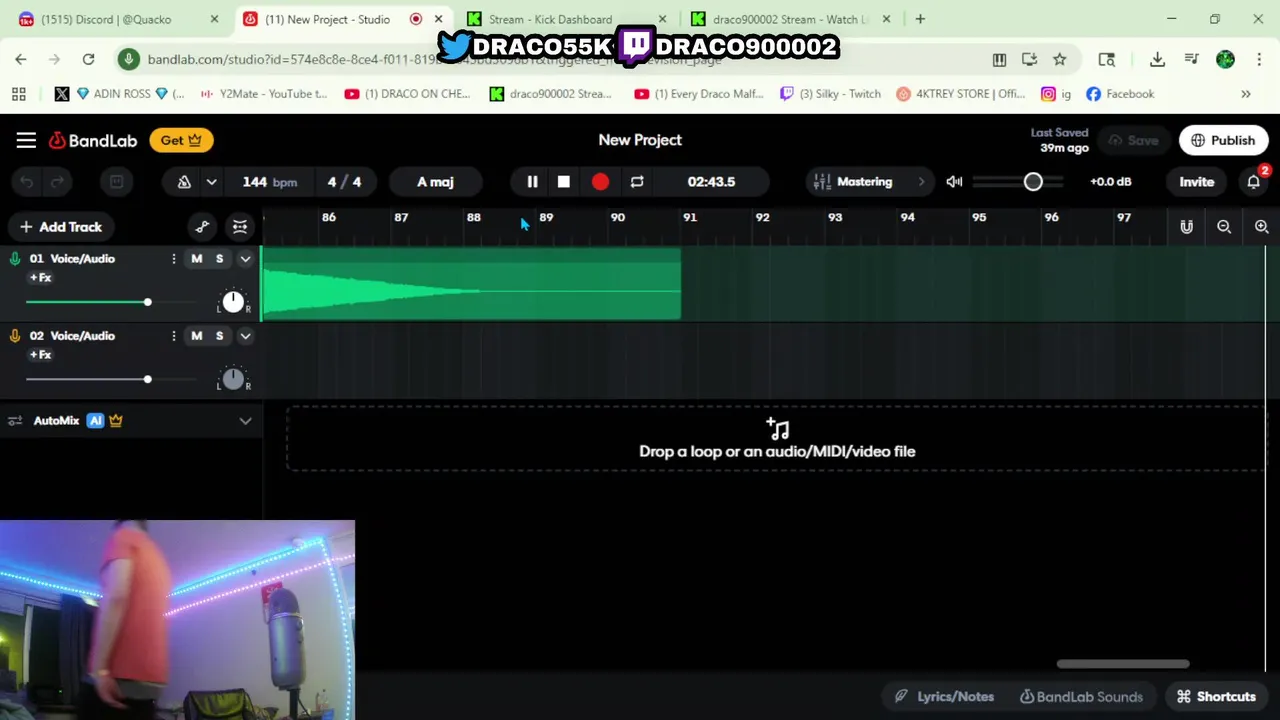Open BandLab Sounds browser

pyautogui.click(x=1081, y=697)
